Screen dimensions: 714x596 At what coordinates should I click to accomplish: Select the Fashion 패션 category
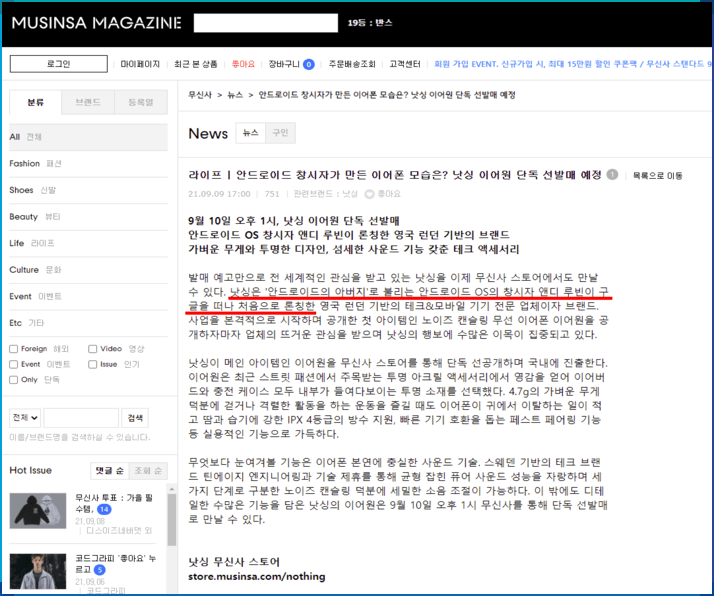[x=88, y=163]
